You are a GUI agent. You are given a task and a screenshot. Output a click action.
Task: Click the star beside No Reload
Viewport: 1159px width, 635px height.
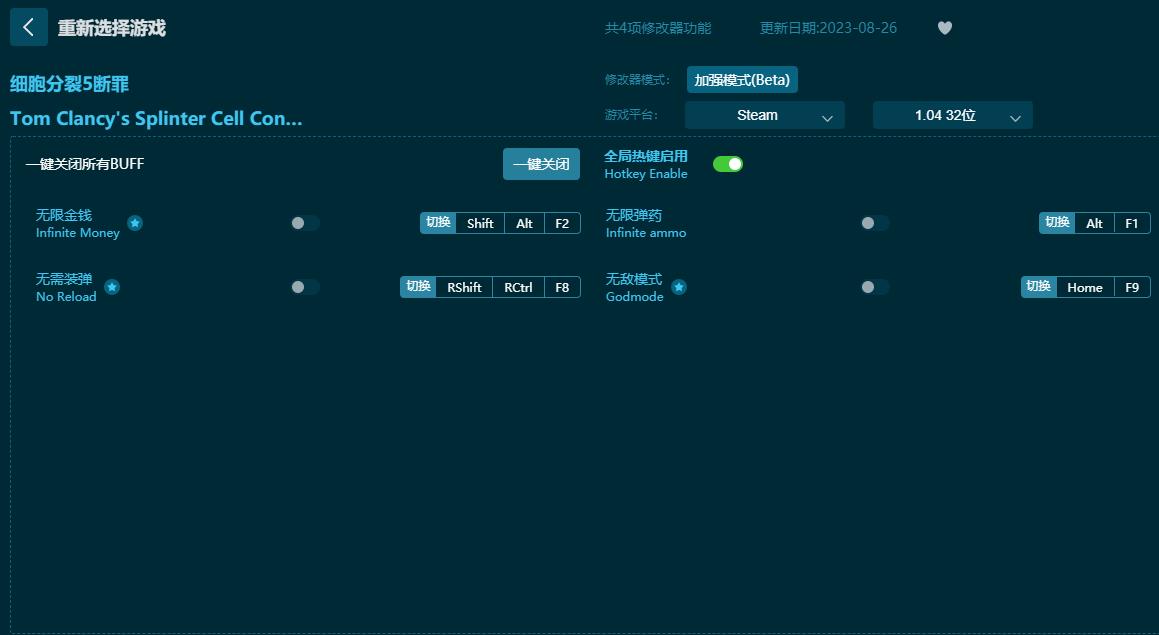tap(112, 287)
